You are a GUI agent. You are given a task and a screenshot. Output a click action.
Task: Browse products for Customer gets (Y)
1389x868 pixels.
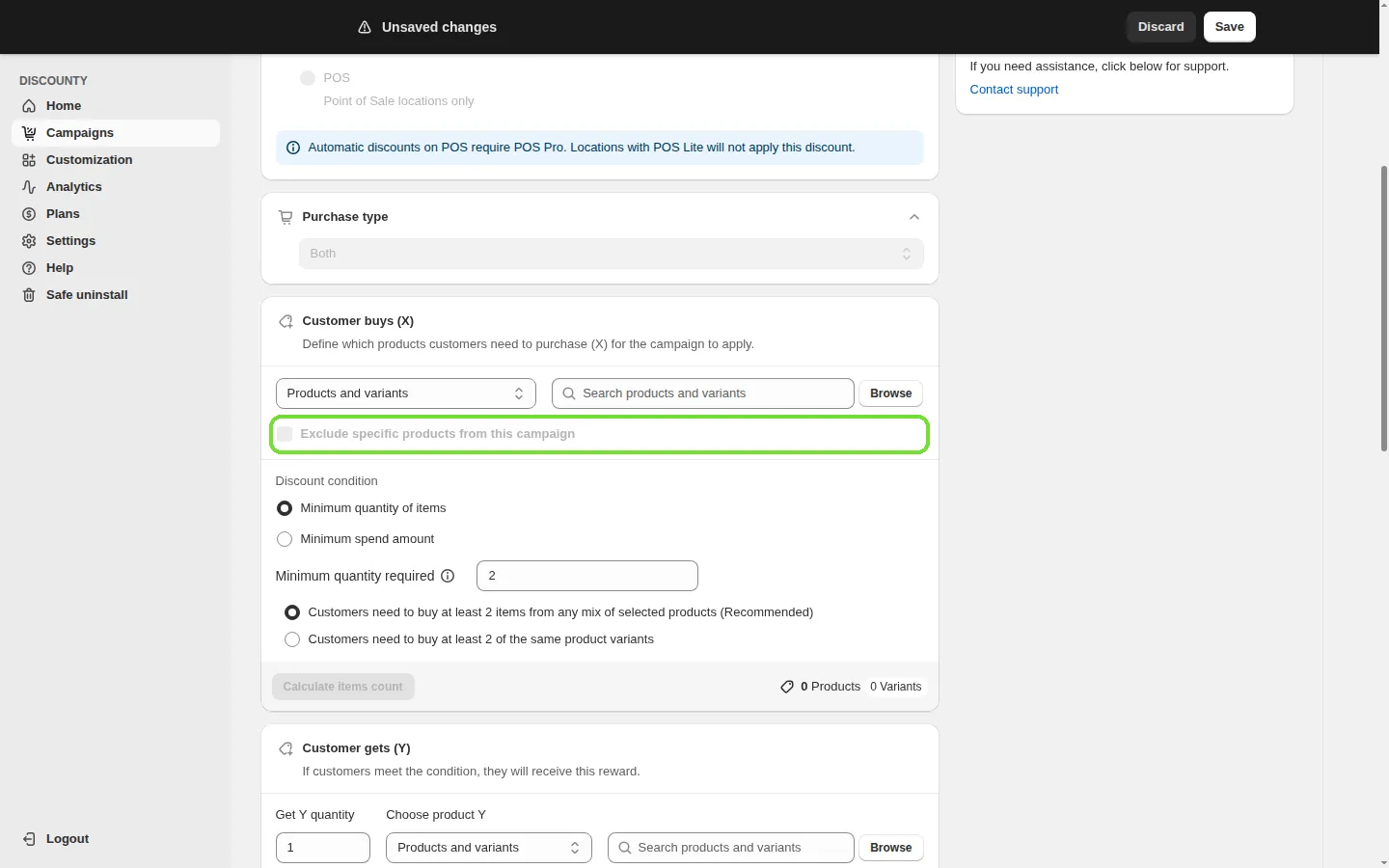coord(891,848)
